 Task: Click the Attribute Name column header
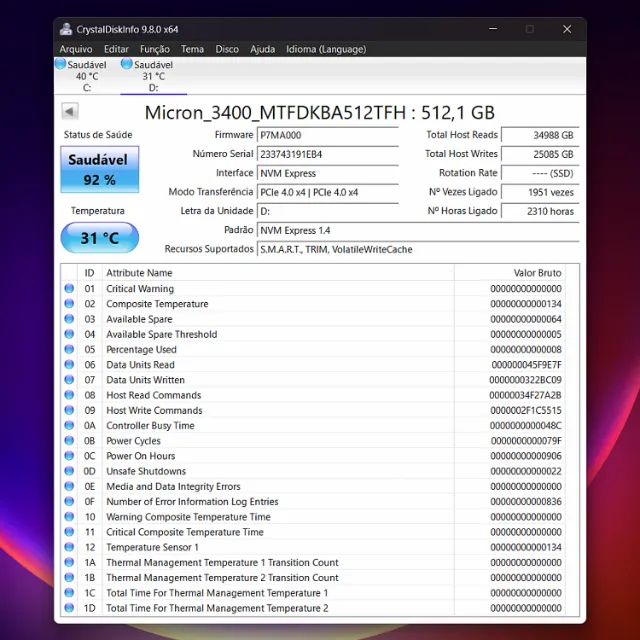tap(278, 273)
